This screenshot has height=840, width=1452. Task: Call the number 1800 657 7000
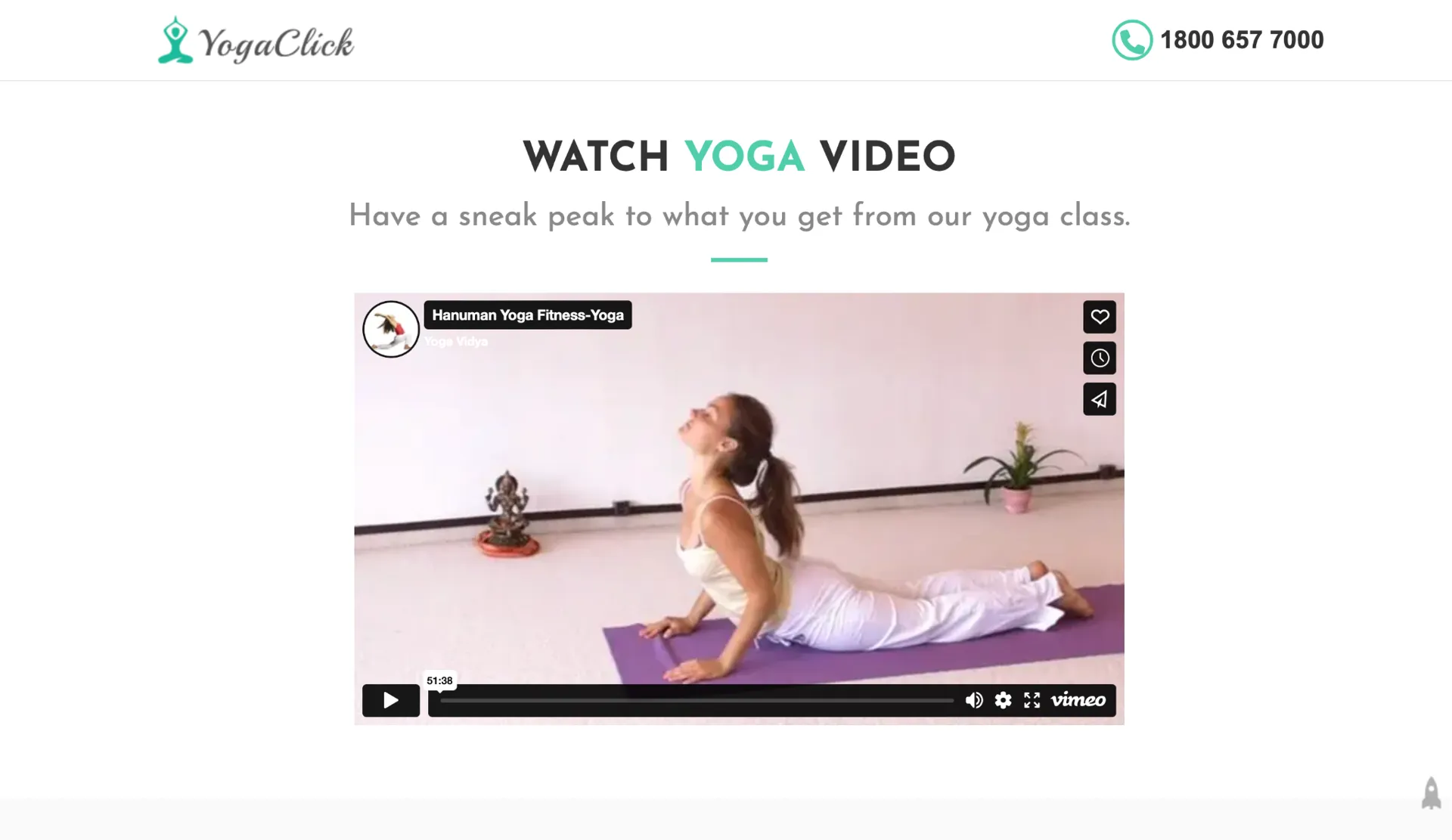coord(1242,40)
